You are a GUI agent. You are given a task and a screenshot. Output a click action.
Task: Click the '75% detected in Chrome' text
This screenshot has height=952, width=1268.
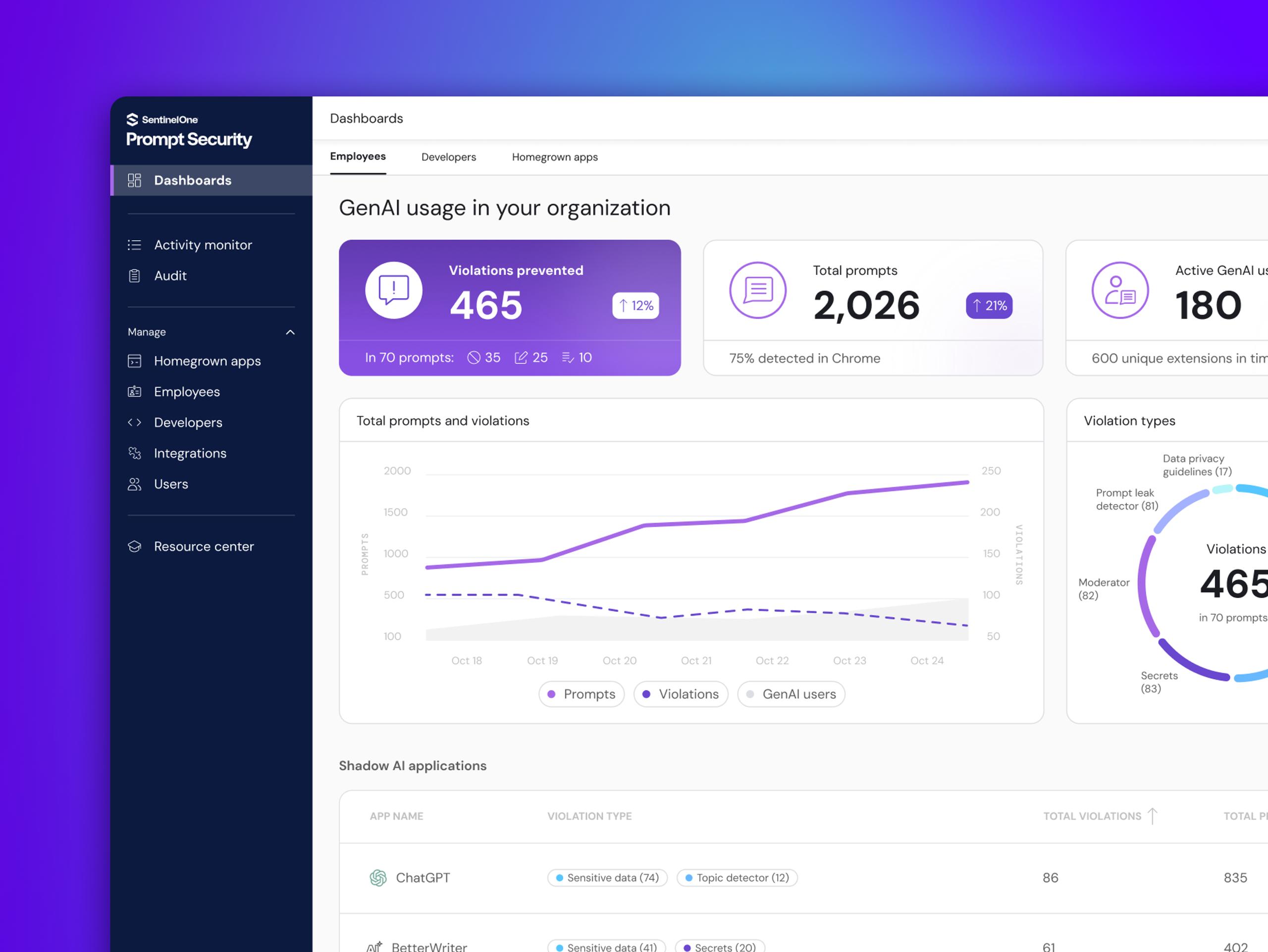(805, 359)
